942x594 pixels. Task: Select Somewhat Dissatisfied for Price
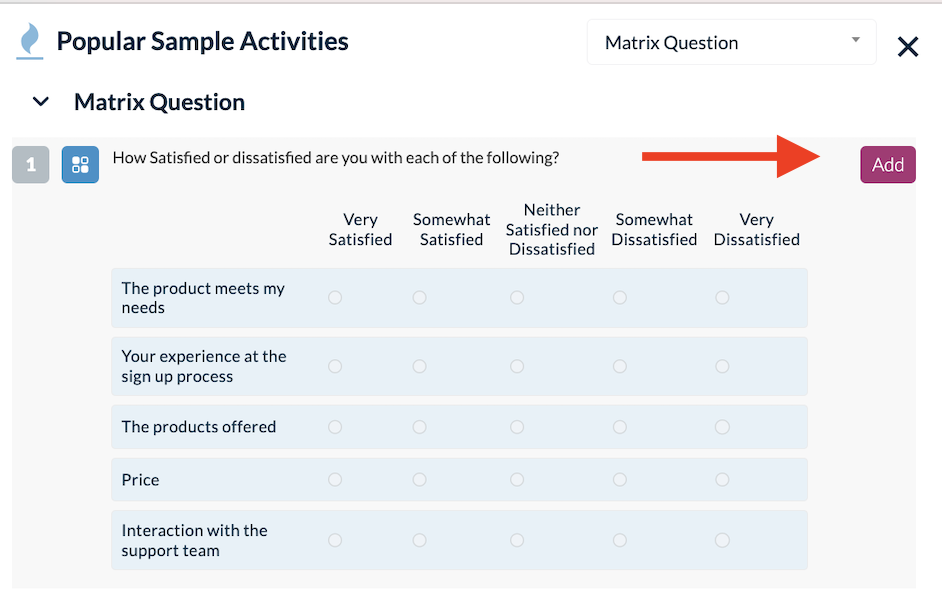[x=620, y=480]
